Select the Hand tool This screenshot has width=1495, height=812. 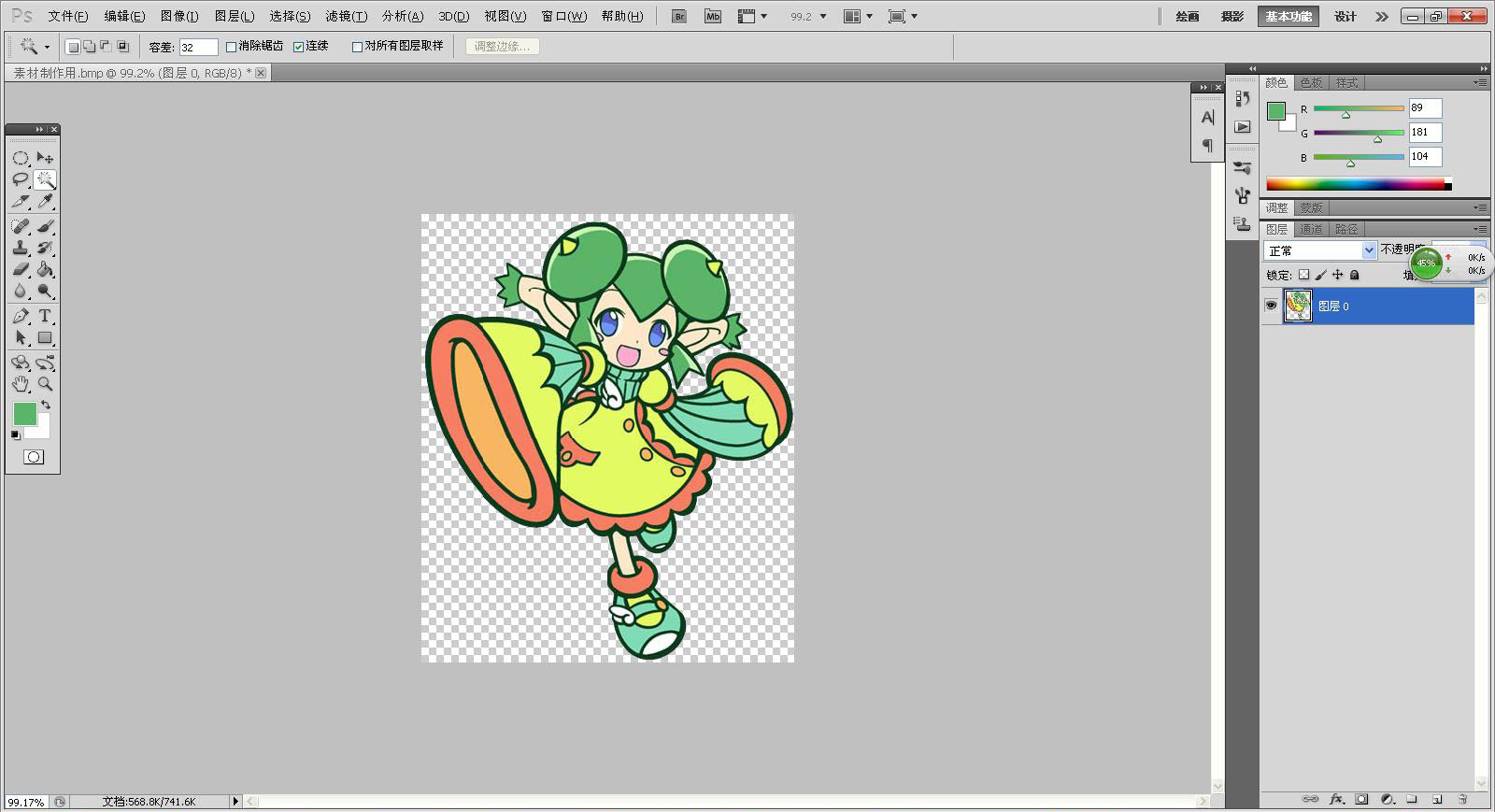(x=21, y=384)
